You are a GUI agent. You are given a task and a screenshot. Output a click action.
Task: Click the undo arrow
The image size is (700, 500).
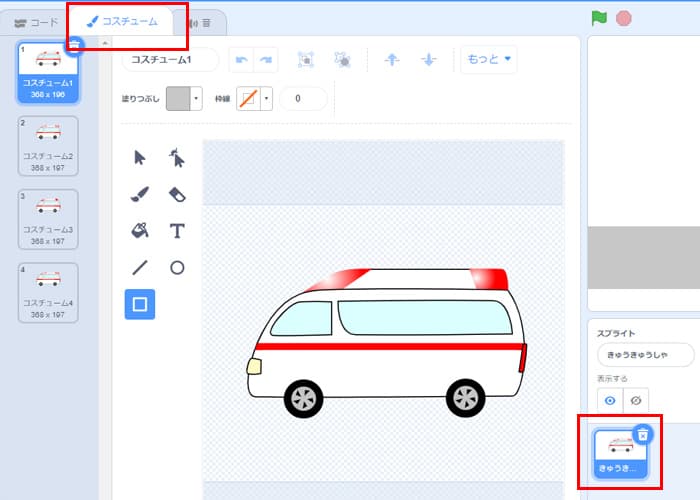click(242, 59)
